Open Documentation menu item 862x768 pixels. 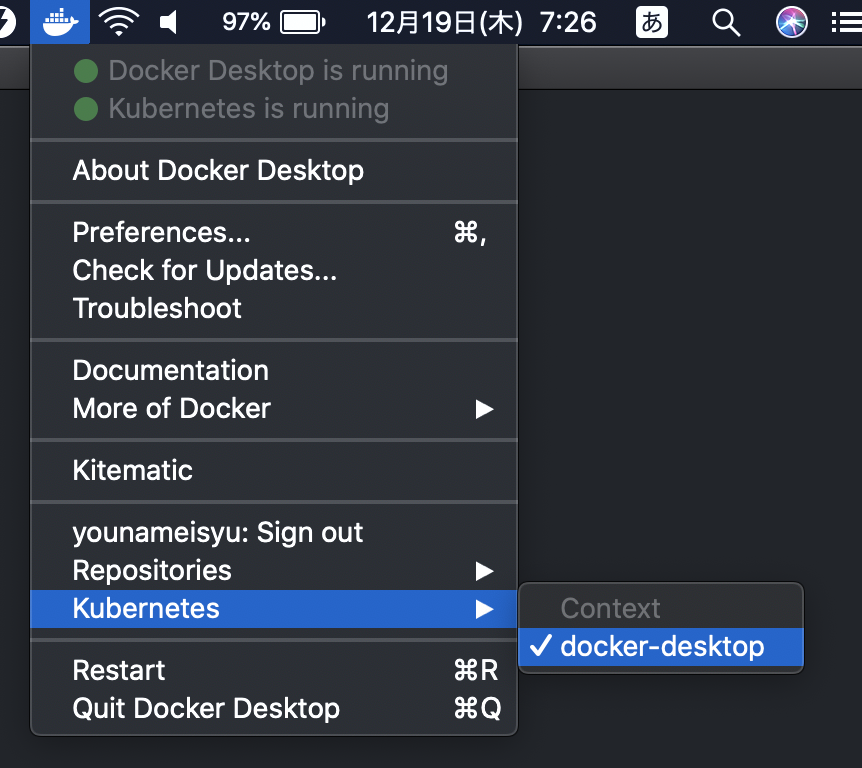click(x=274, y=370)
